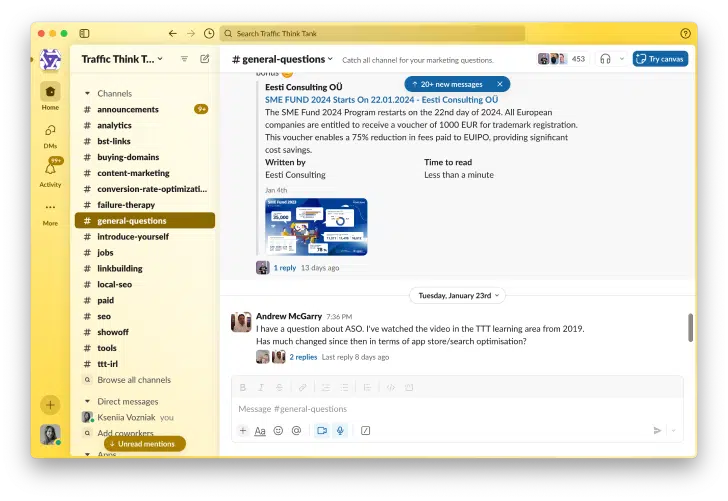Open the content-marketing channel
728x501 pixels.
(x=133, y=173)
